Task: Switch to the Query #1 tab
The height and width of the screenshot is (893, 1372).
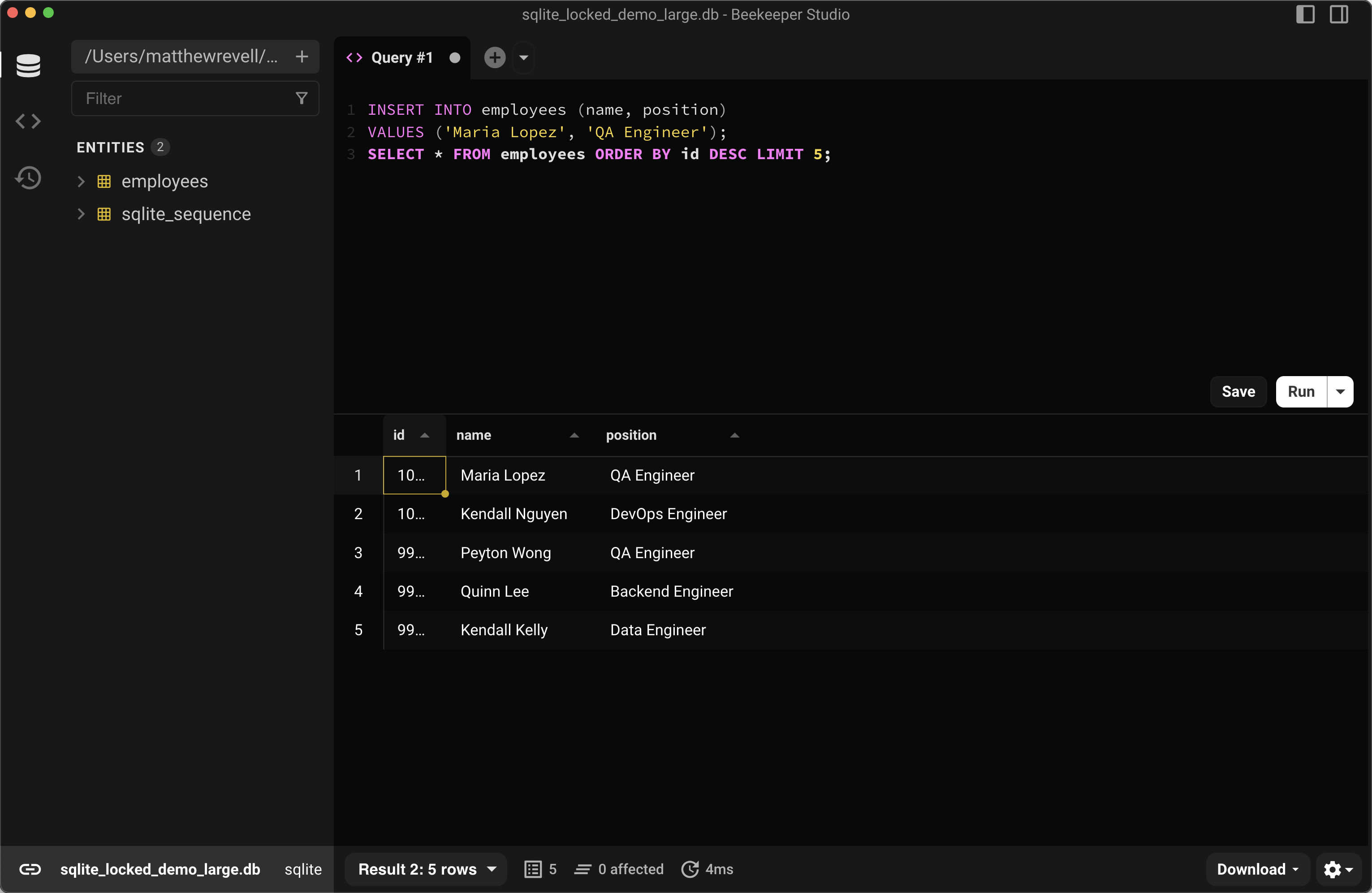Action: point(402,57)
